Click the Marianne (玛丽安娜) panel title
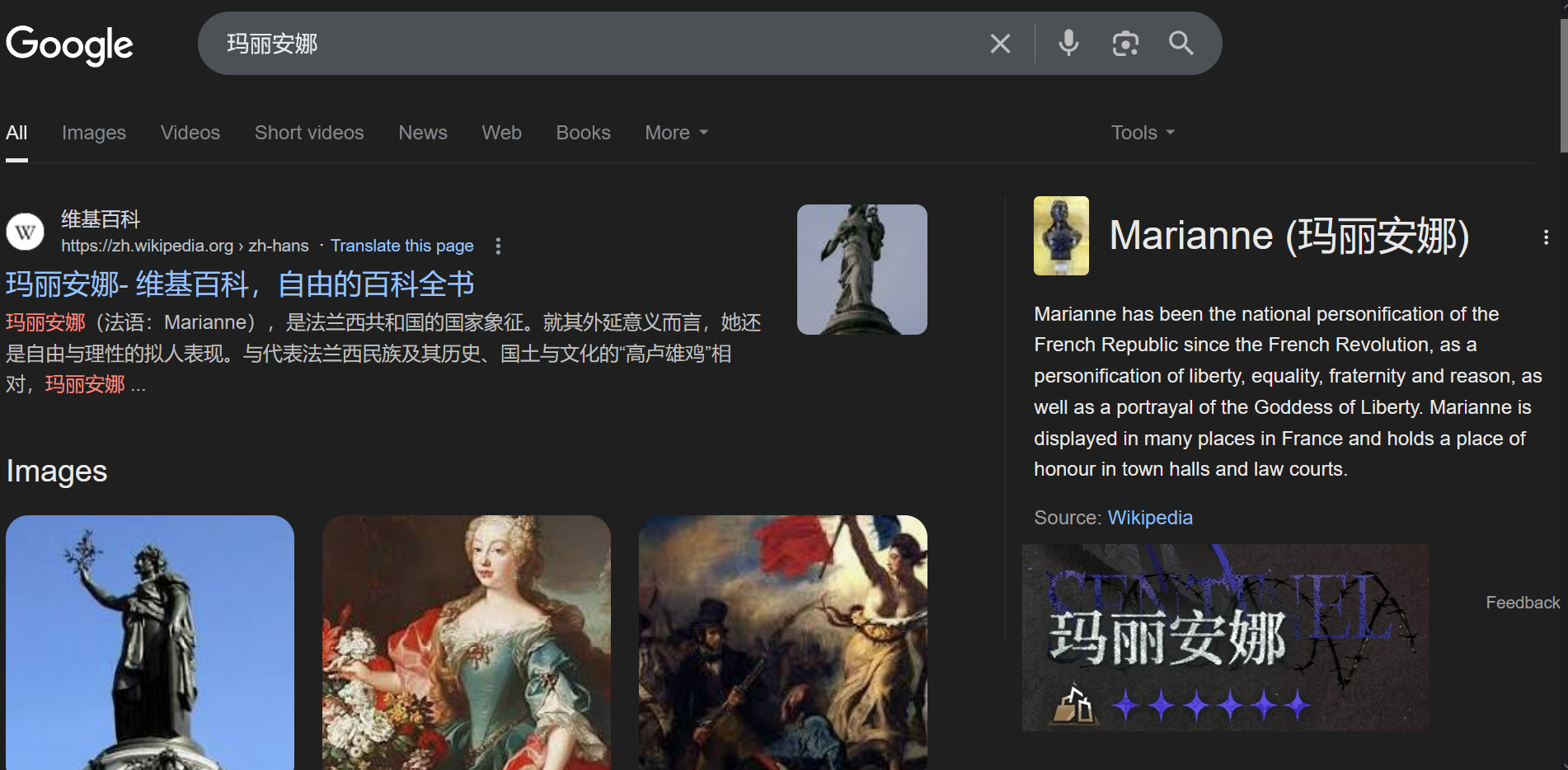 point(1289,236)
